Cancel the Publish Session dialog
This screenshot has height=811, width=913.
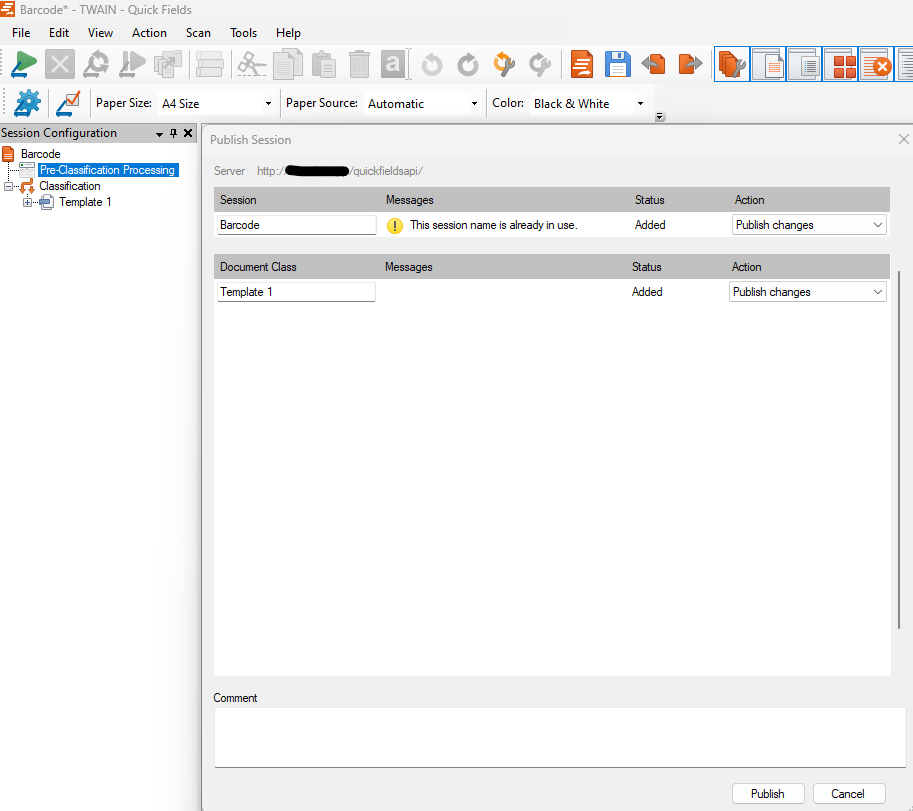848,793
